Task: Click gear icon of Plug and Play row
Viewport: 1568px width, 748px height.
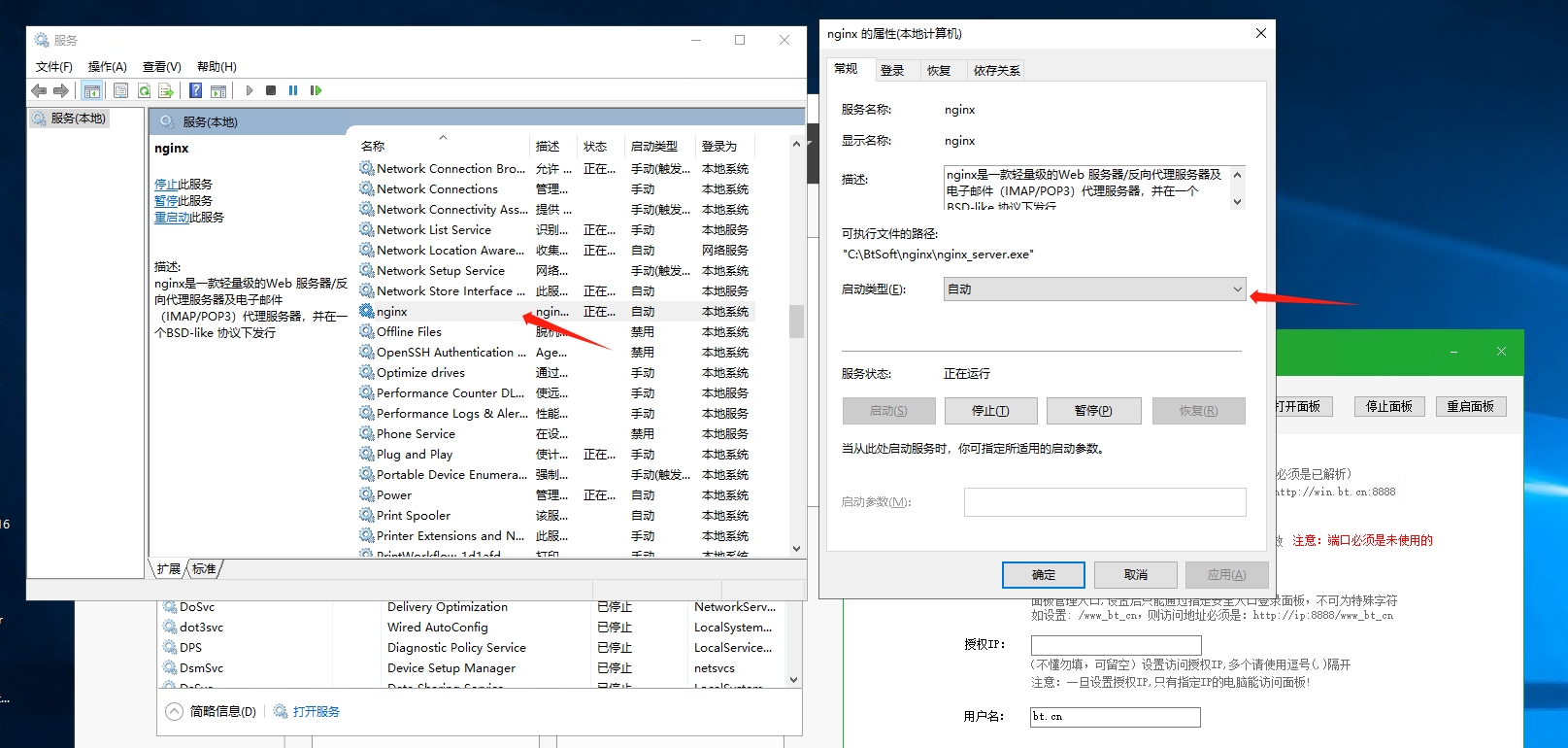Action: pyautogui.click(x=366, y=454)
